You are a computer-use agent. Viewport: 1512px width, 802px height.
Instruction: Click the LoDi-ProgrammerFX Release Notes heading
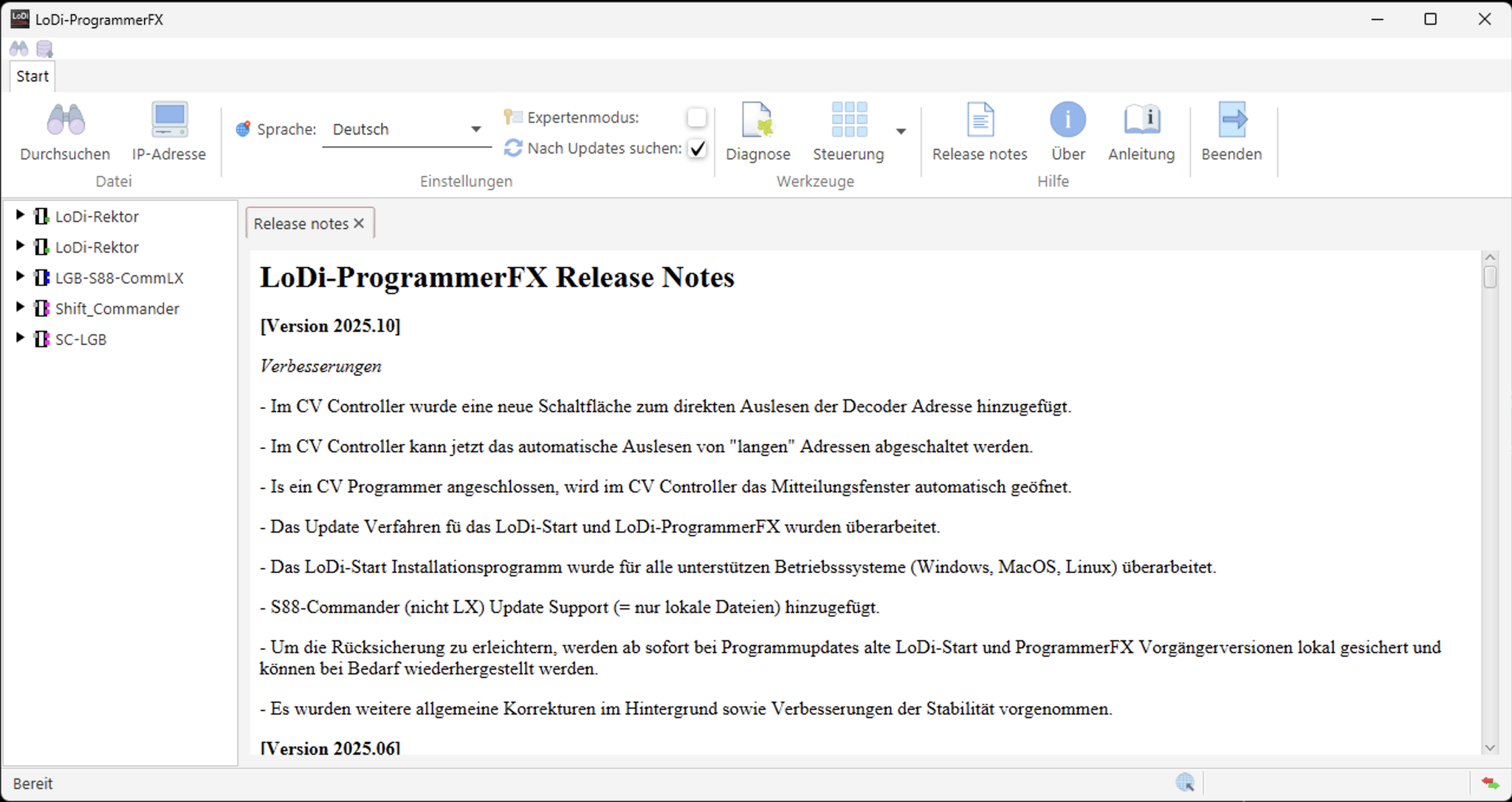497,278
